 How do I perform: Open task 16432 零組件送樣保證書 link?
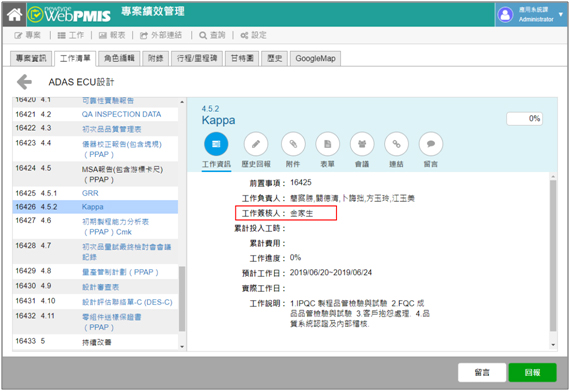click(111, 322)
